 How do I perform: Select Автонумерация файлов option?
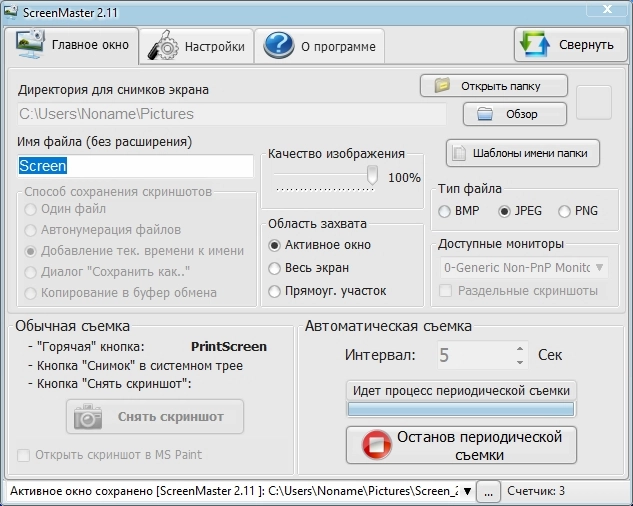(x=103, y=230)
